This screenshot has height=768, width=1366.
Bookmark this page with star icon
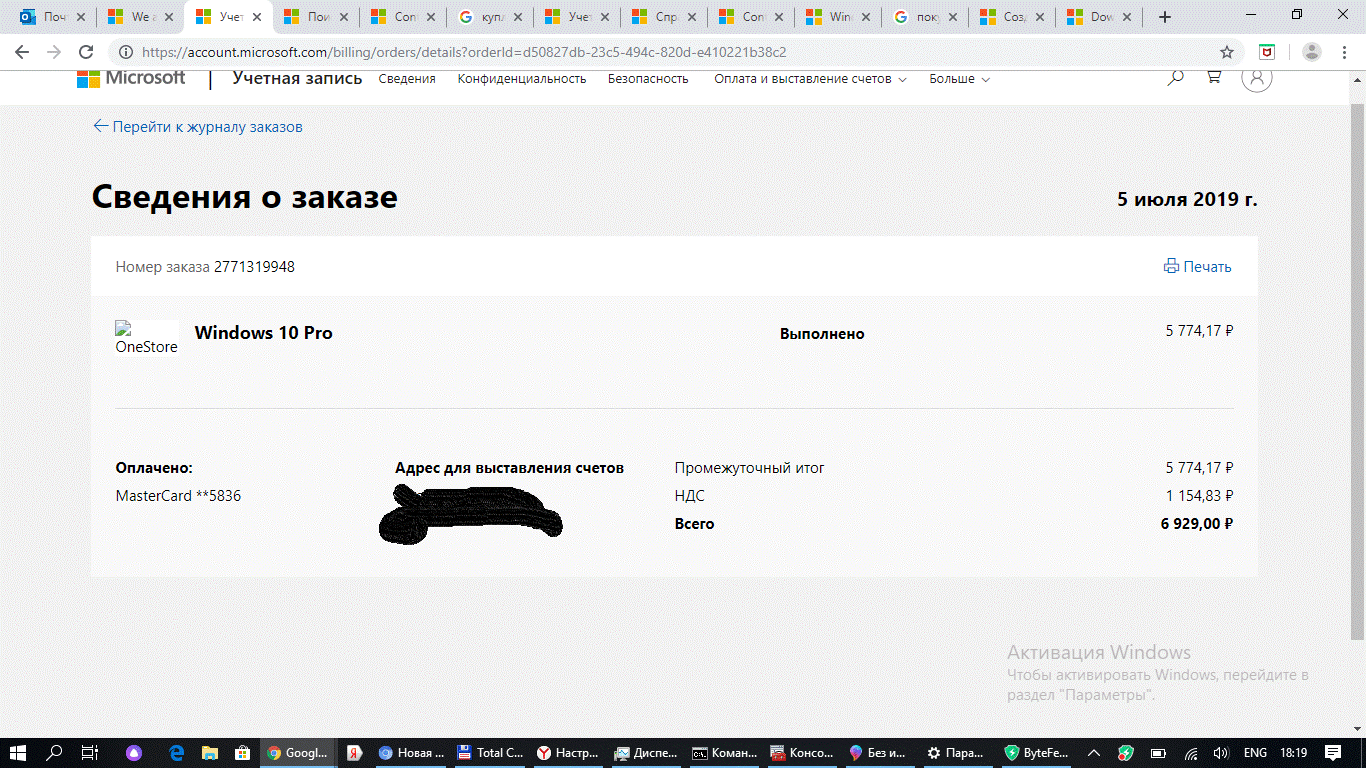click(1227, 52)
